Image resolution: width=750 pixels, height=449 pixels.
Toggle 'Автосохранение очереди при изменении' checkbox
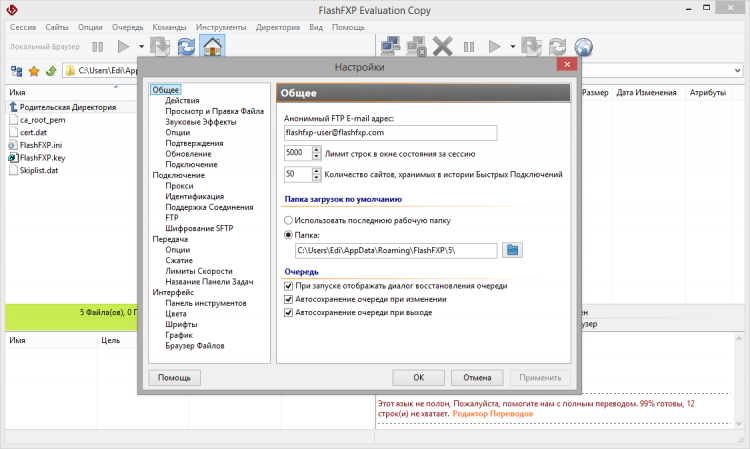pyautogui.click(x=288, y=299)
